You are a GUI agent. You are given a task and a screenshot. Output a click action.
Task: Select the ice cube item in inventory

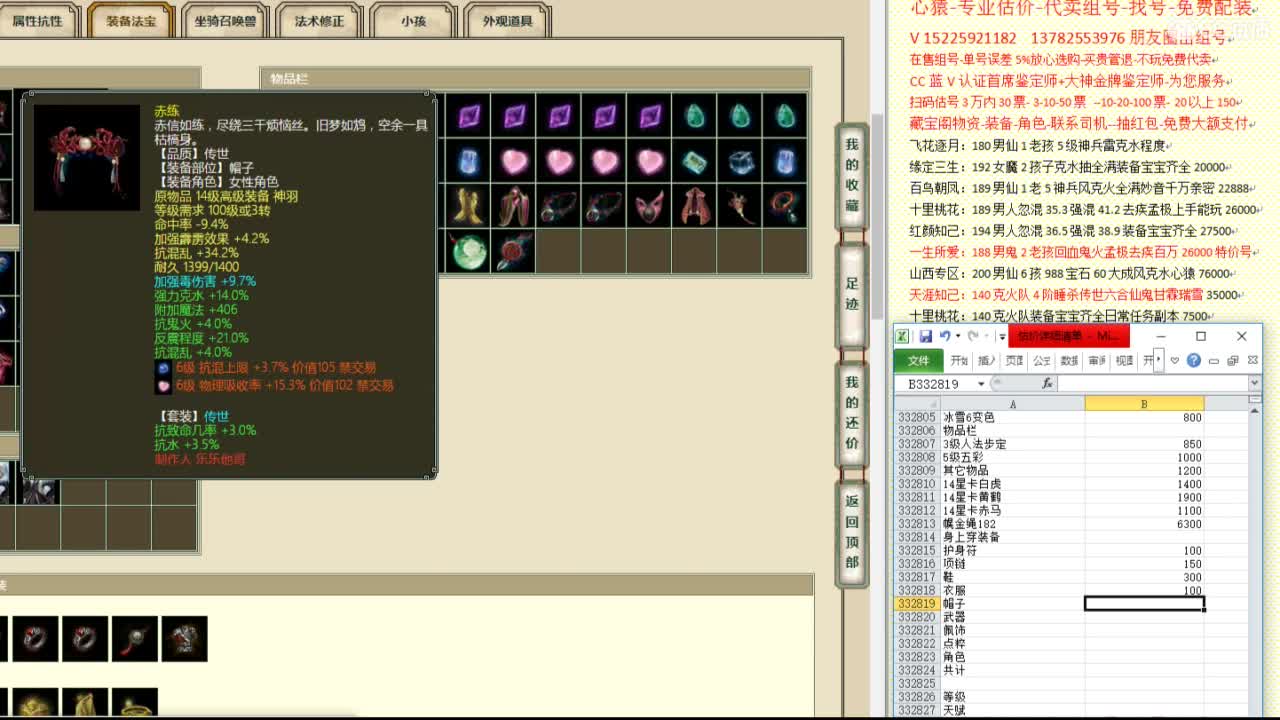coord(740,161)
